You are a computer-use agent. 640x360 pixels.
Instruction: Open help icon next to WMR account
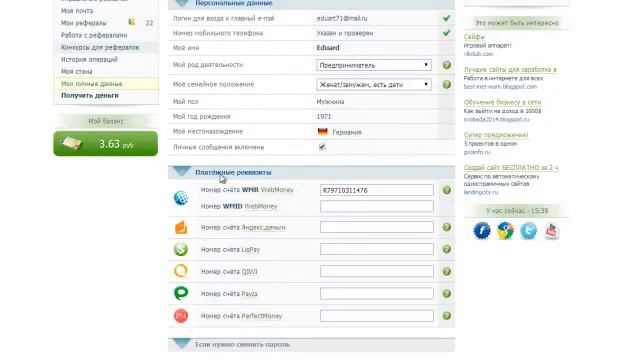[447, 190]
